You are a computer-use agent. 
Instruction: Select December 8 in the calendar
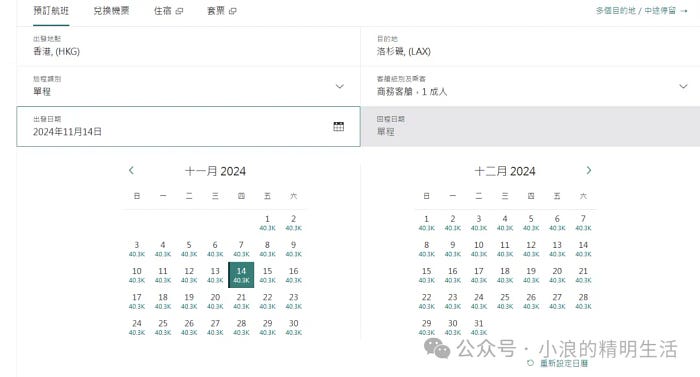click(x=426, y=249)
